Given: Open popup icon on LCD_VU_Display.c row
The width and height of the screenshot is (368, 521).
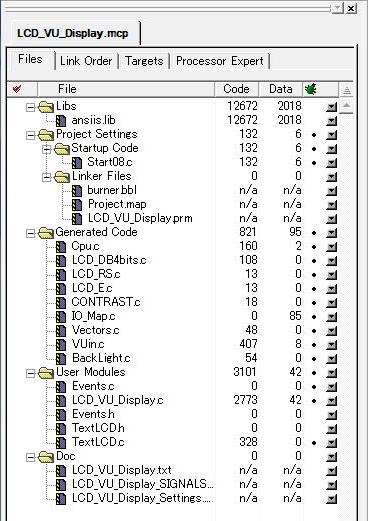Looking at the screenshot, I should [x=331, y=401].
